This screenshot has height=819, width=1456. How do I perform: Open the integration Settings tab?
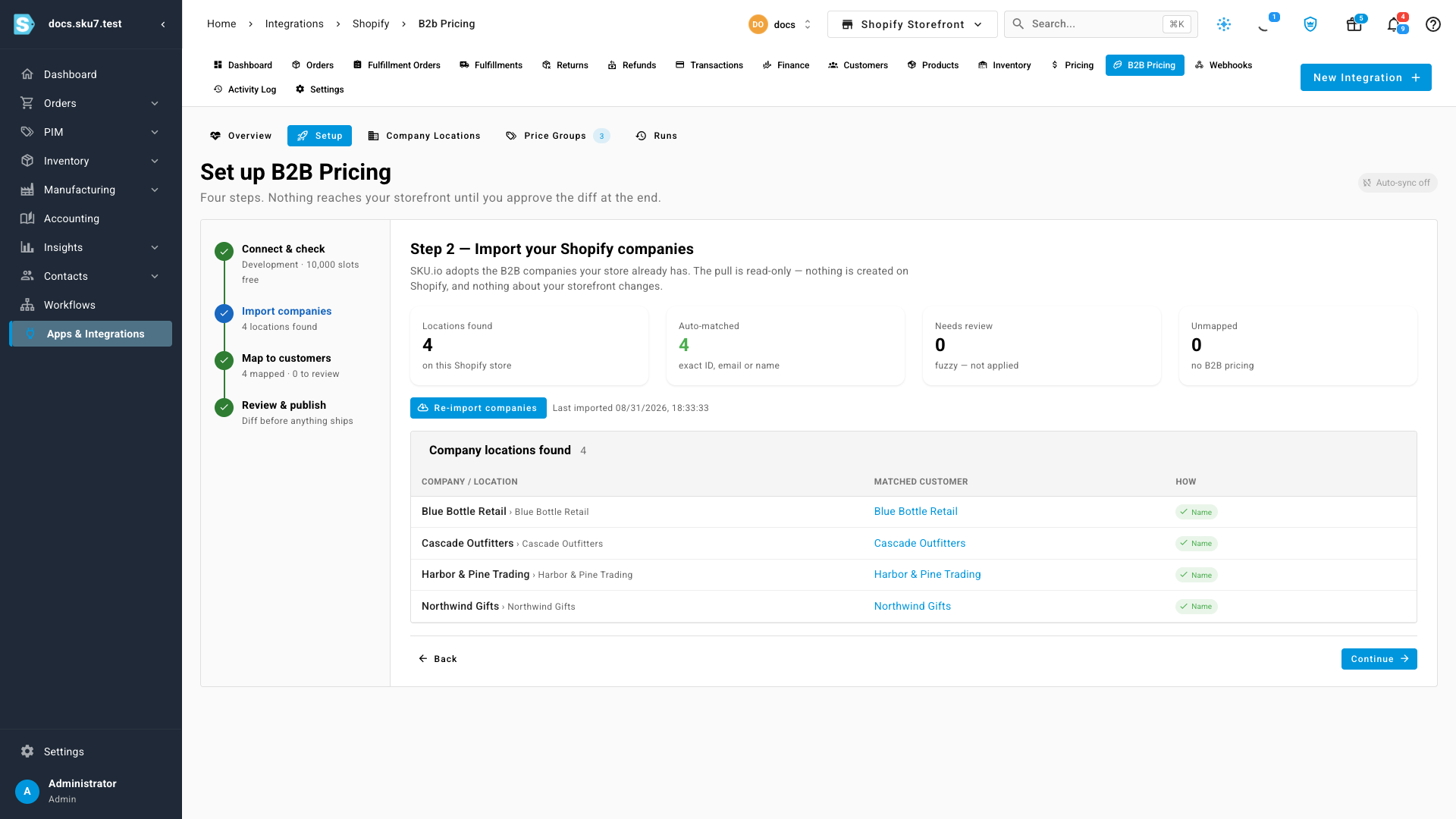[x=319, y=89]
